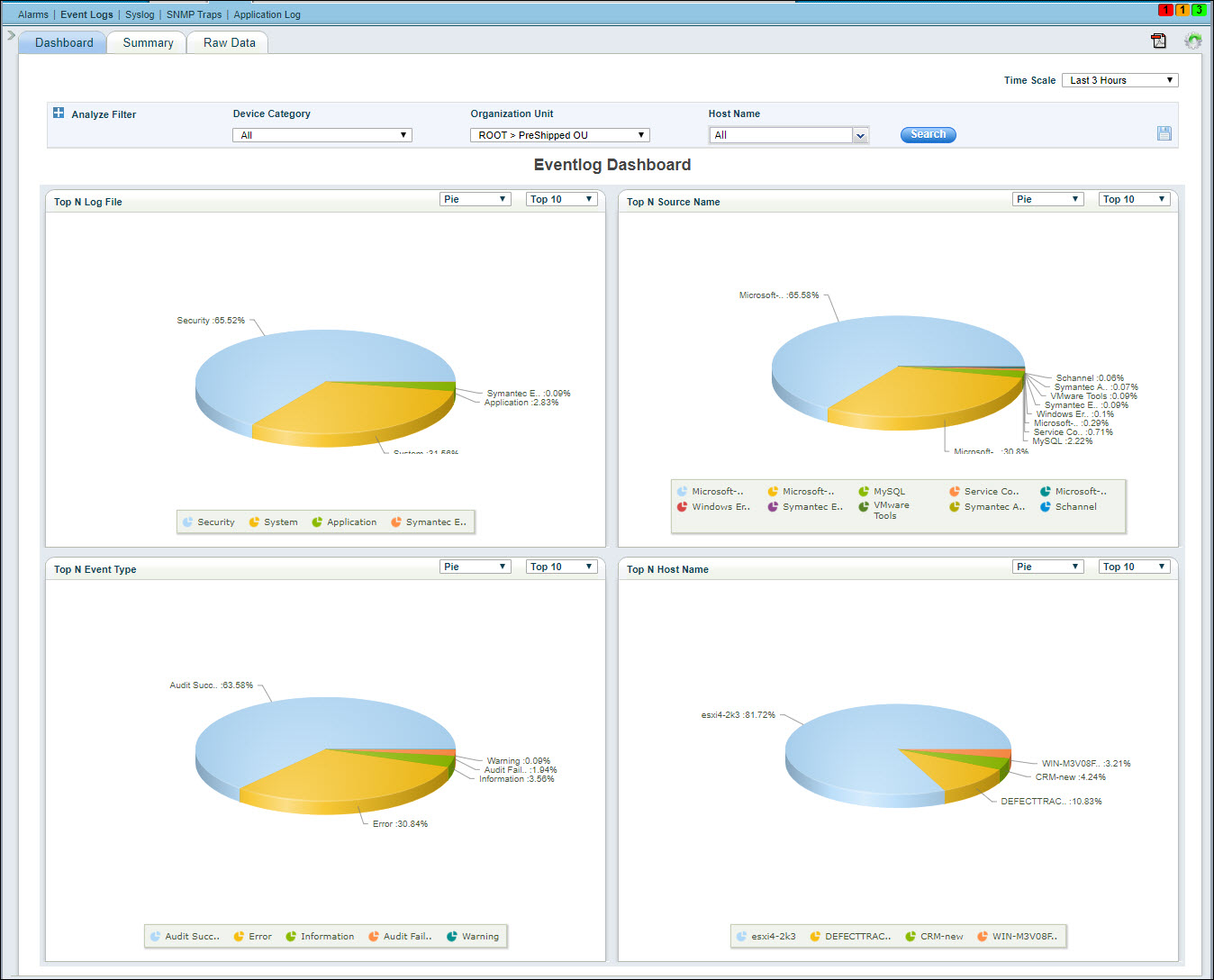The image size is (1214, 980).
Task: Click the PDF export icon
Action: tap(1158, 41)
